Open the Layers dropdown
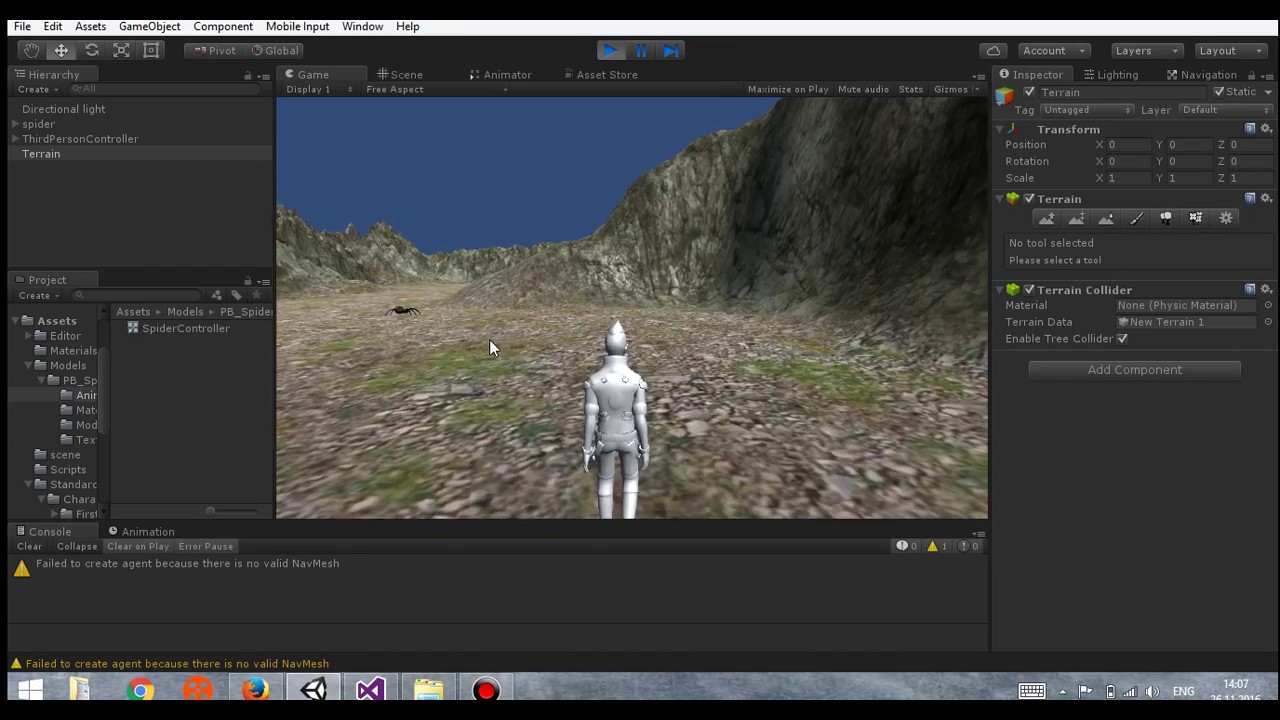The width and height of the screenshot is (1280, 720). [1147, 50]
